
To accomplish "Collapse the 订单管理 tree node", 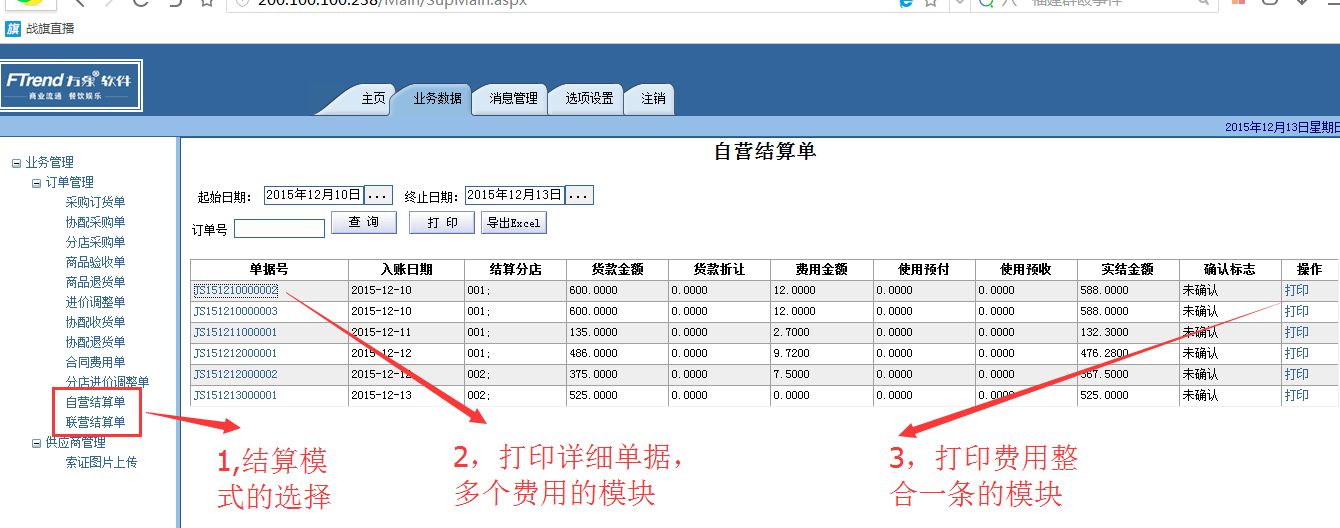I will (x=36, y=183).
